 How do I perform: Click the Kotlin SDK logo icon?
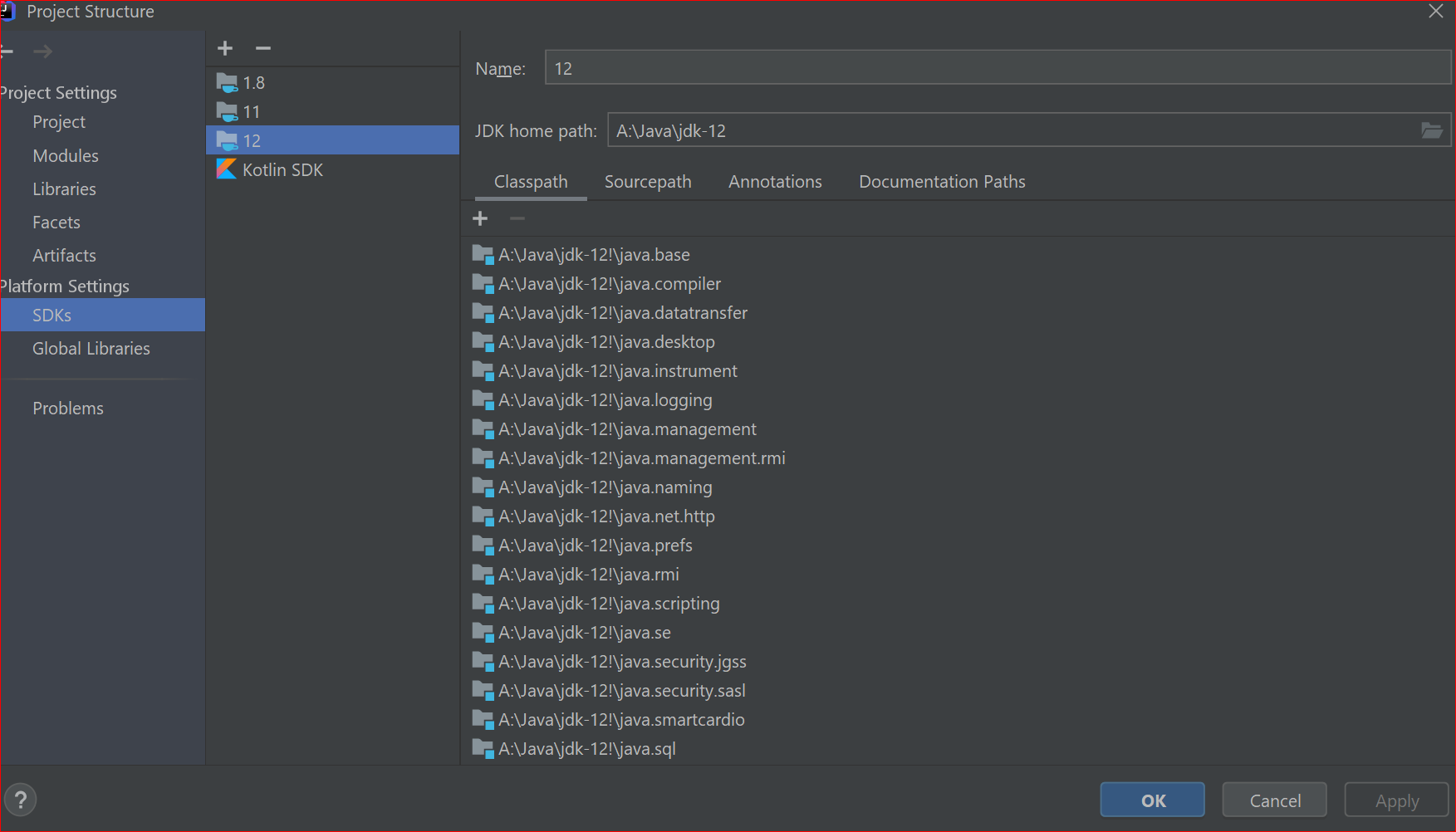point(226,169)
